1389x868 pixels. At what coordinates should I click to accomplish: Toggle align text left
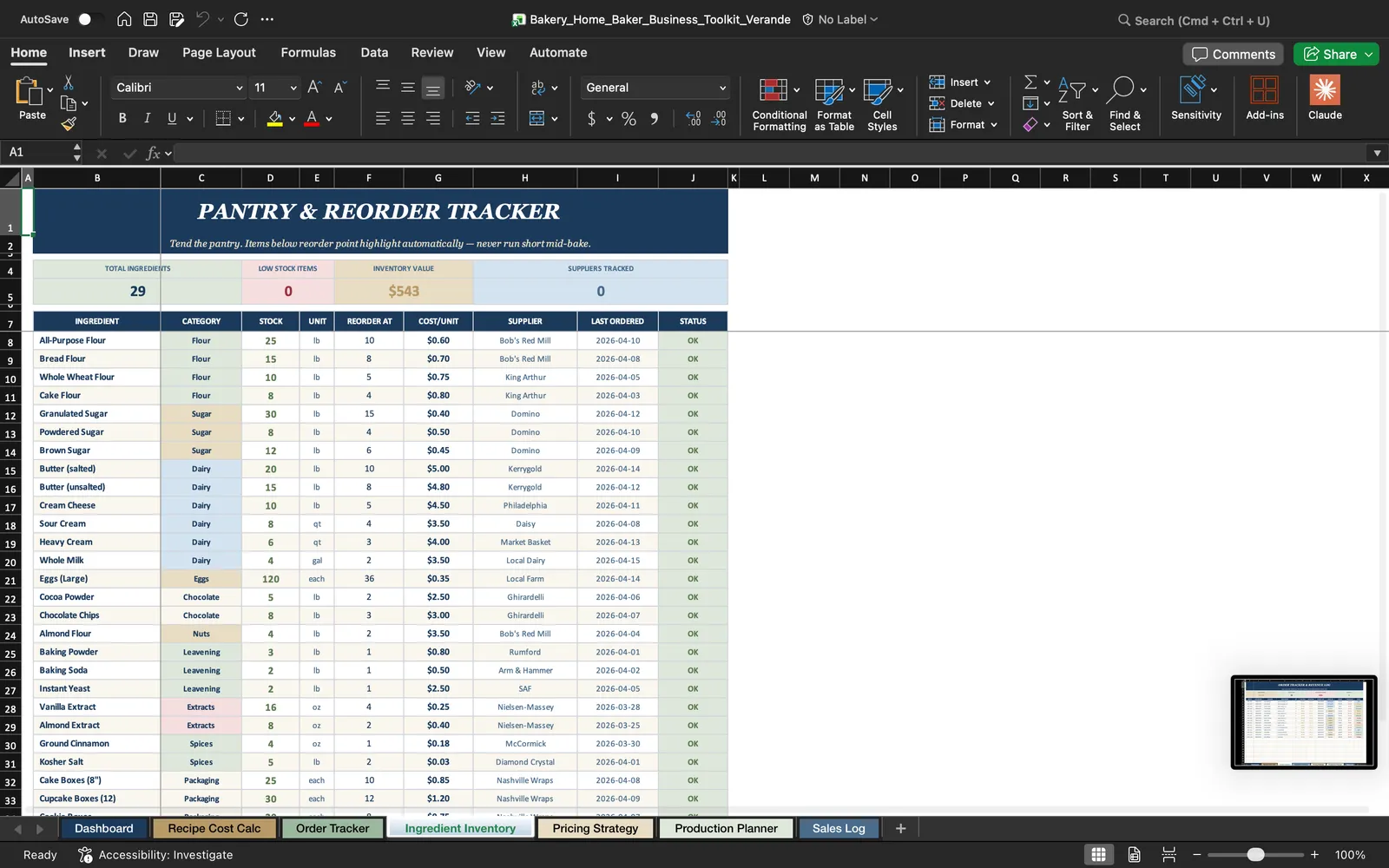(382, 118)
